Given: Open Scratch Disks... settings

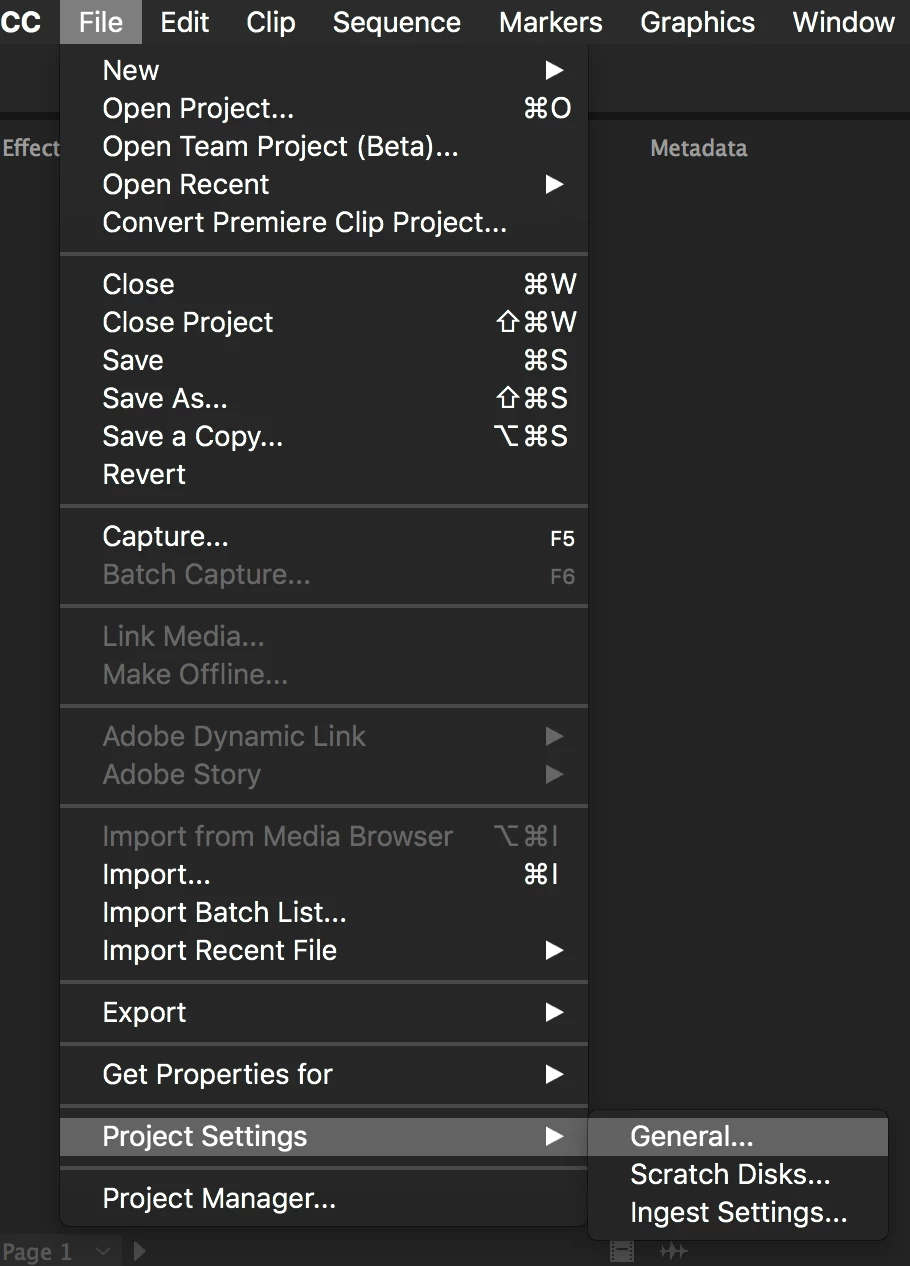Looking at the screenshot, I should click(x=738, y=1174).
